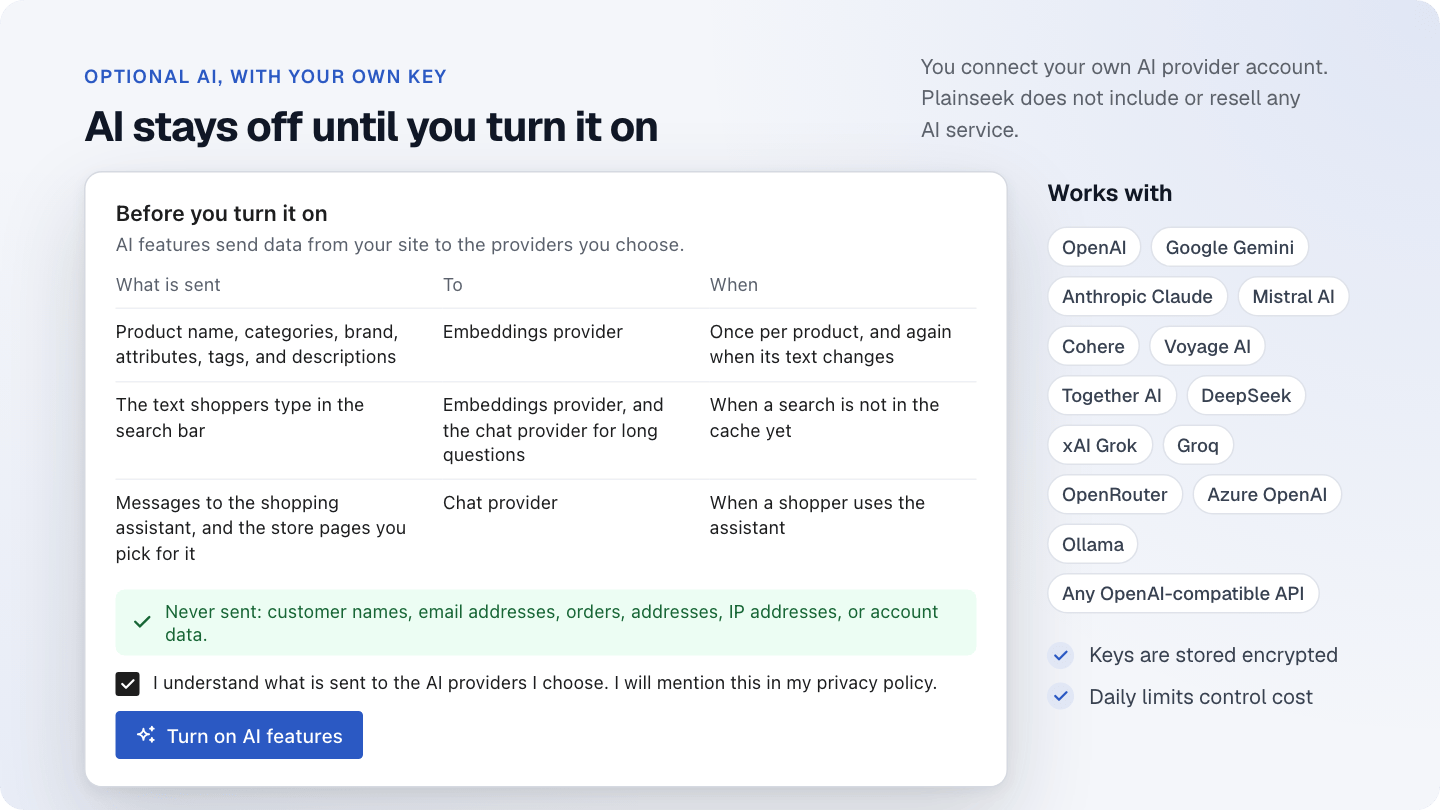Screen dimensions: 1440x810
Task: Click the 'Embeddings provider' cell in first row
Action: click(x=533, y=332)
